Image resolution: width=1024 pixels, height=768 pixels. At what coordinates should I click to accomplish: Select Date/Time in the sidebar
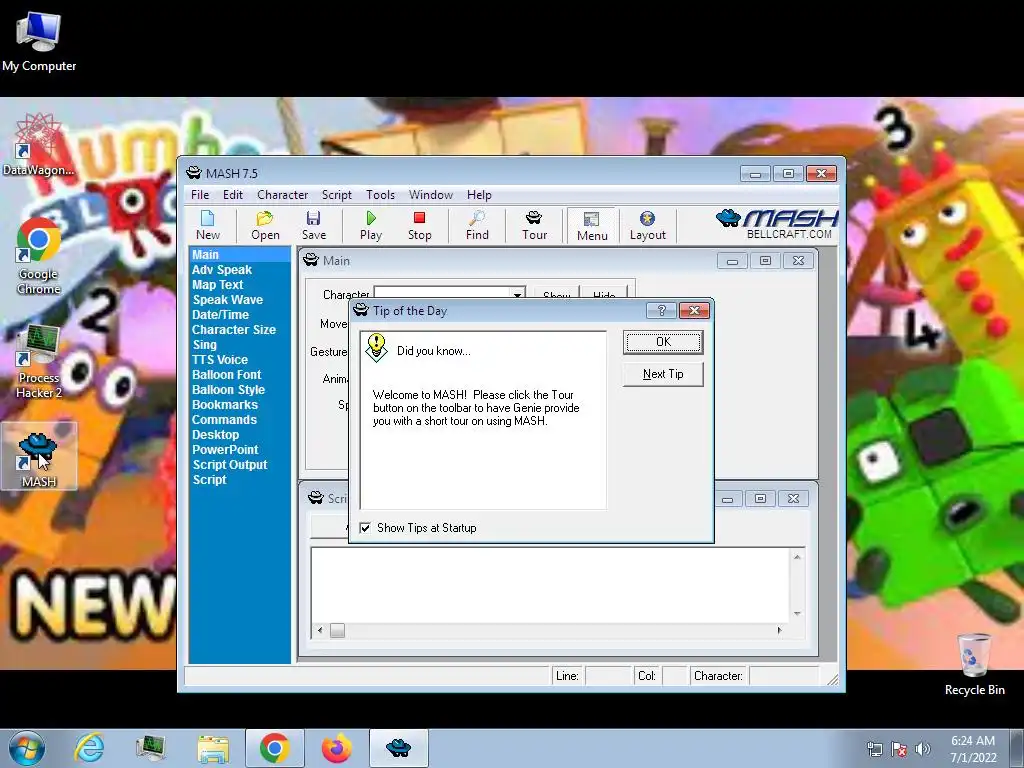(x=220, y=315)
